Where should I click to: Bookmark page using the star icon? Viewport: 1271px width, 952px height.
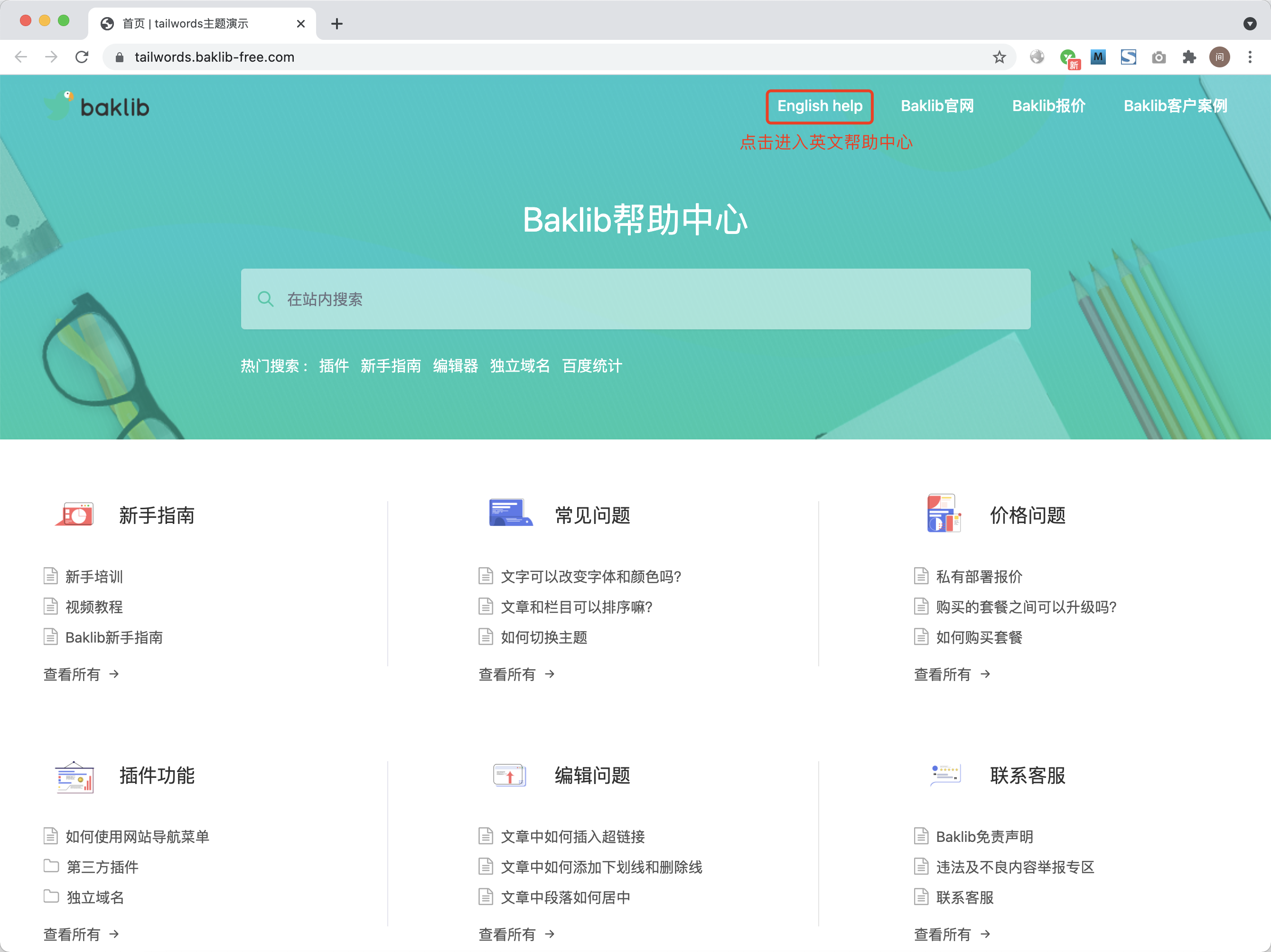click(999, 57)
